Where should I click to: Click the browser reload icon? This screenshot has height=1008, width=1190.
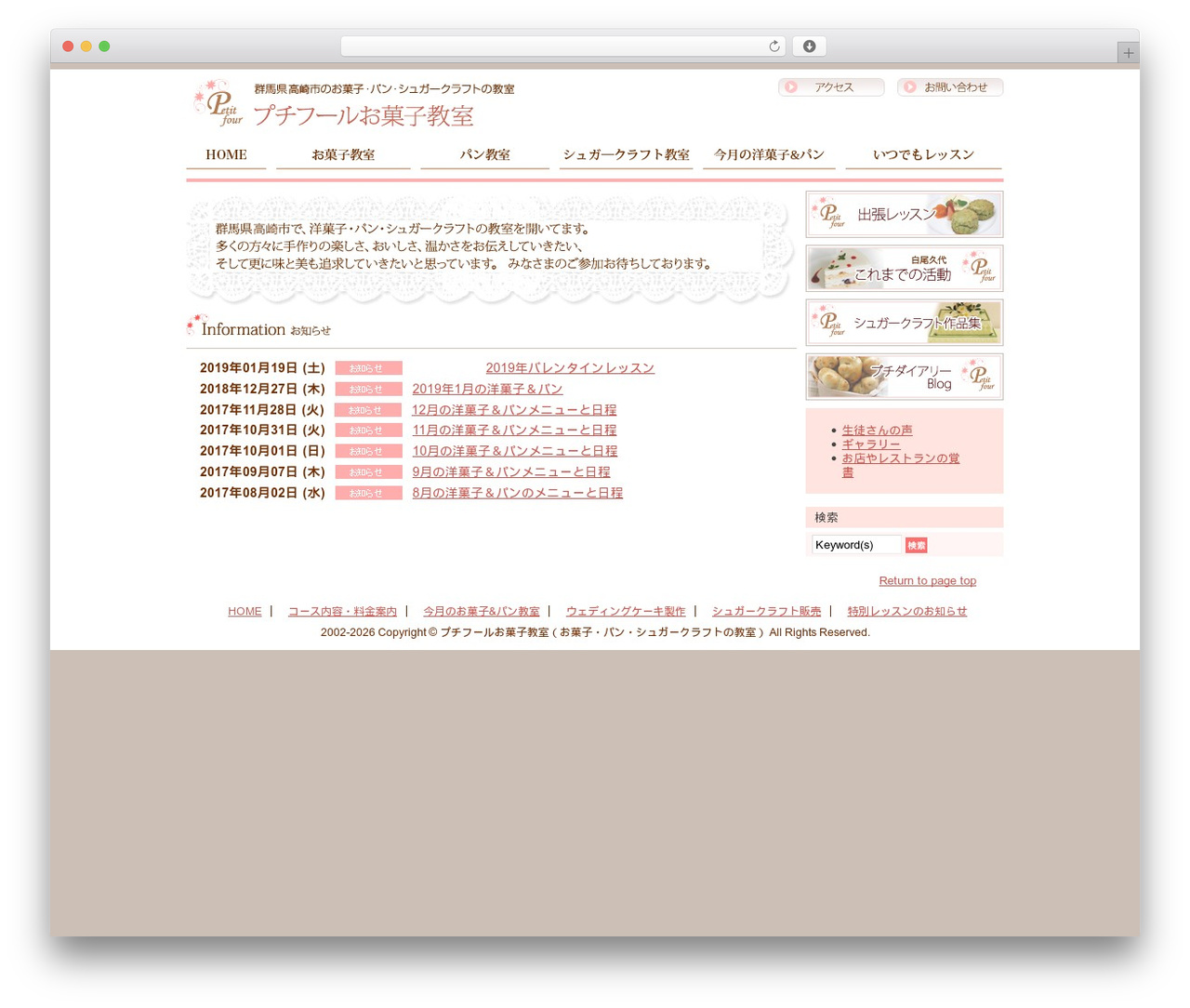pos(773,46)
